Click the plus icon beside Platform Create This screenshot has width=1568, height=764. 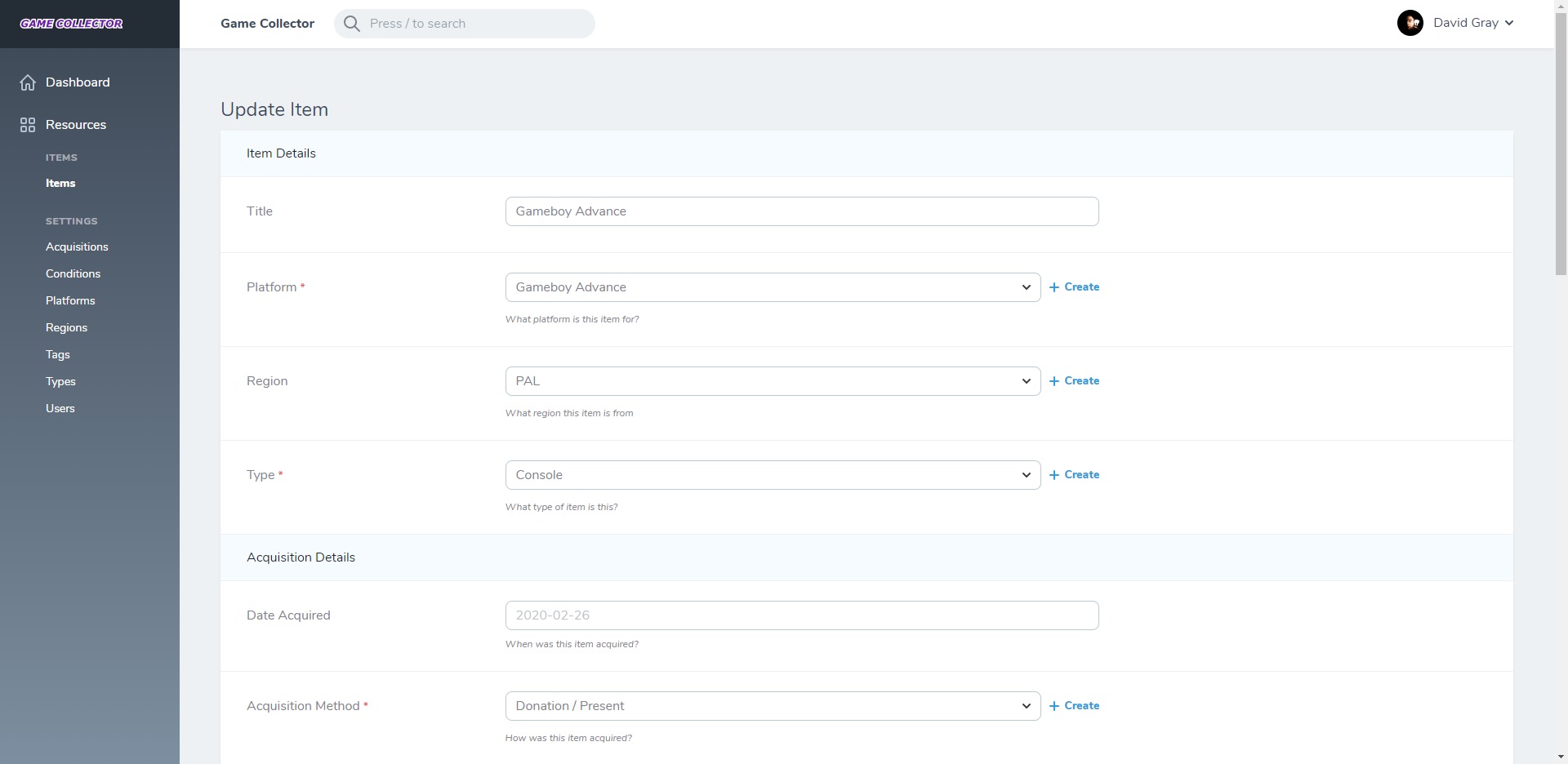tap(1054, 287)
